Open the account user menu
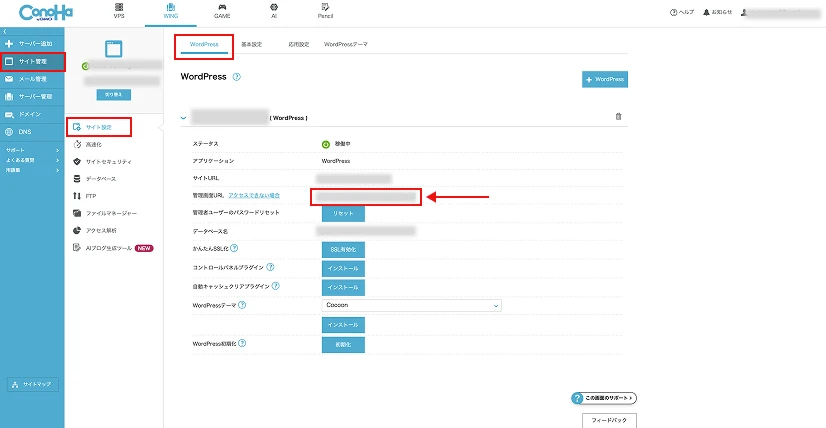Screen dimensions: 826x428 [x=780, y=12]
